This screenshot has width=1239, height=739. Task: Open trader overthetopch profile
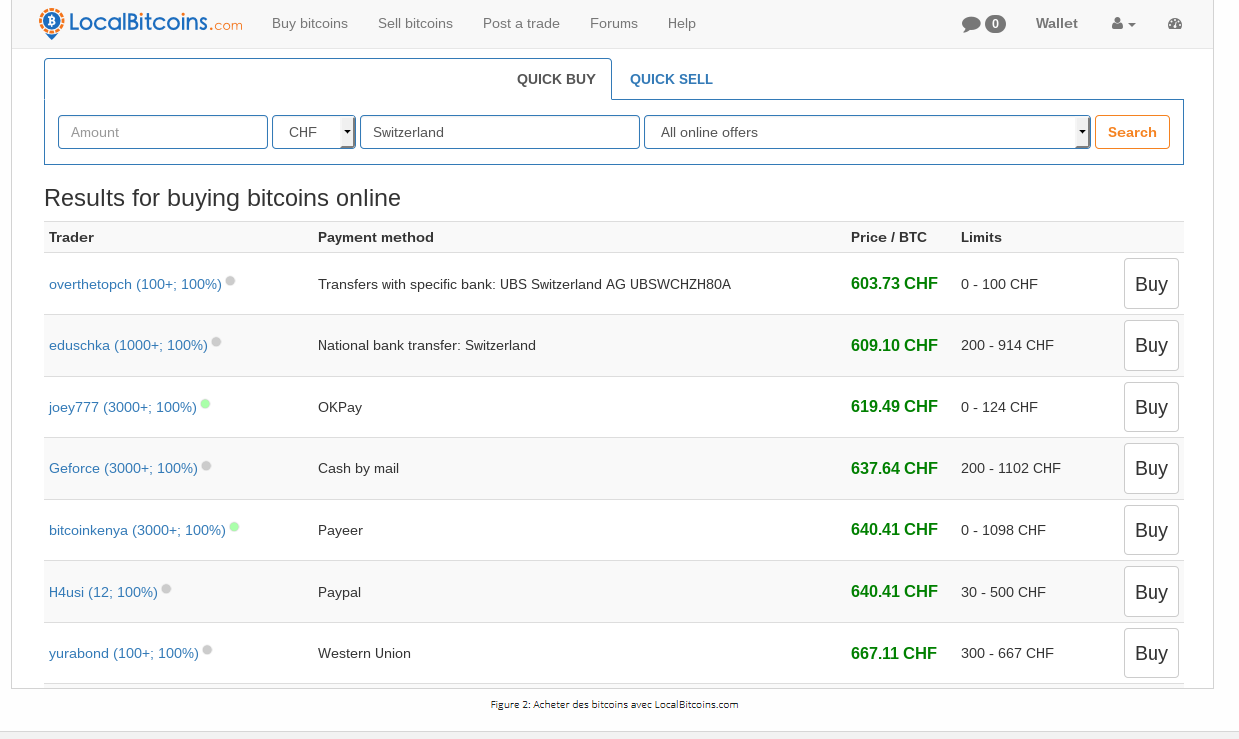tap(135, 284)
